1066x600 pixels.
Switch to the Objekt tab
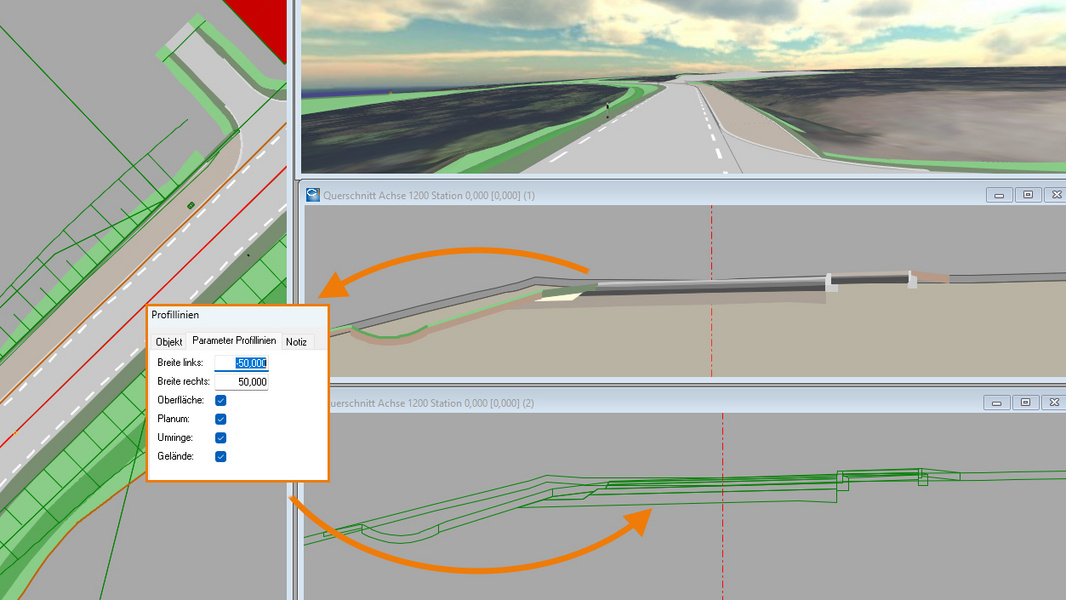pyautogui.click(x=169, y=341)
